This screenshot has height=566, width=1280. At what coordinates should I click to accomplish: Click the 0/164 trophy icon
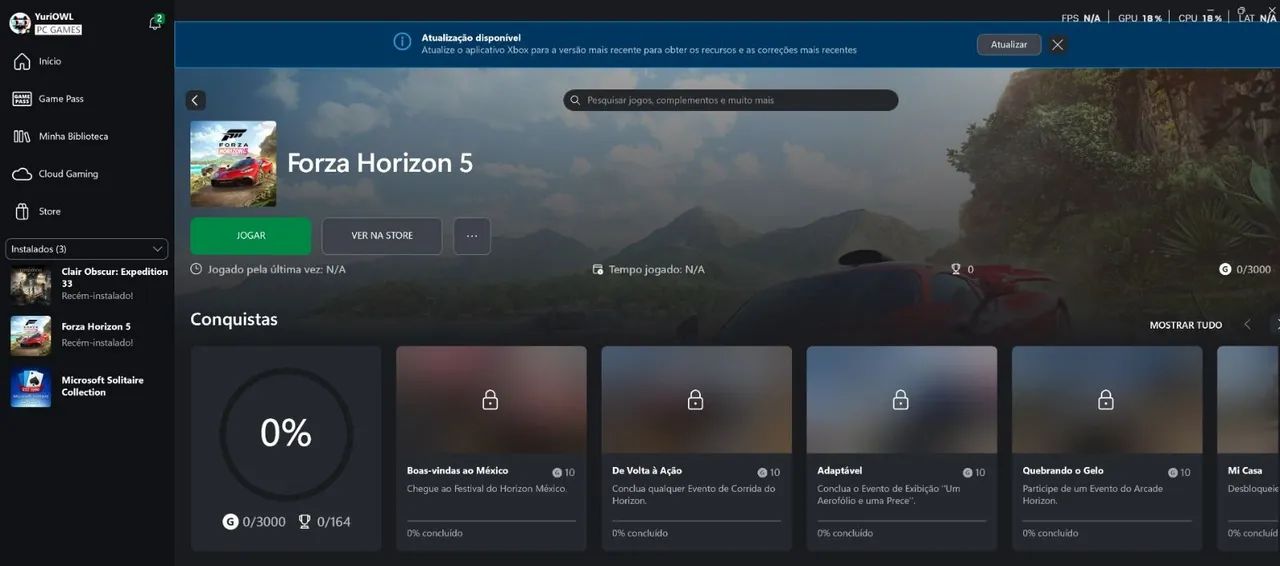[305, 521]
